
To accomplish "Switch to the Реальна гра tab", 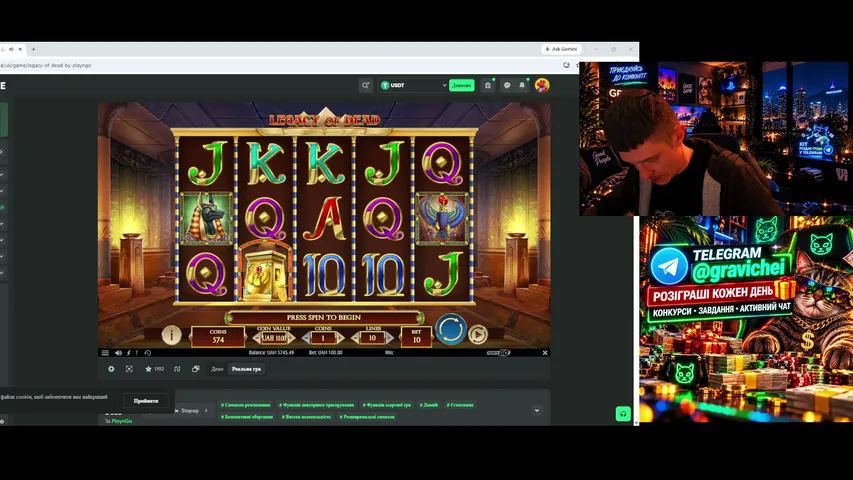I will pos(246,369).
